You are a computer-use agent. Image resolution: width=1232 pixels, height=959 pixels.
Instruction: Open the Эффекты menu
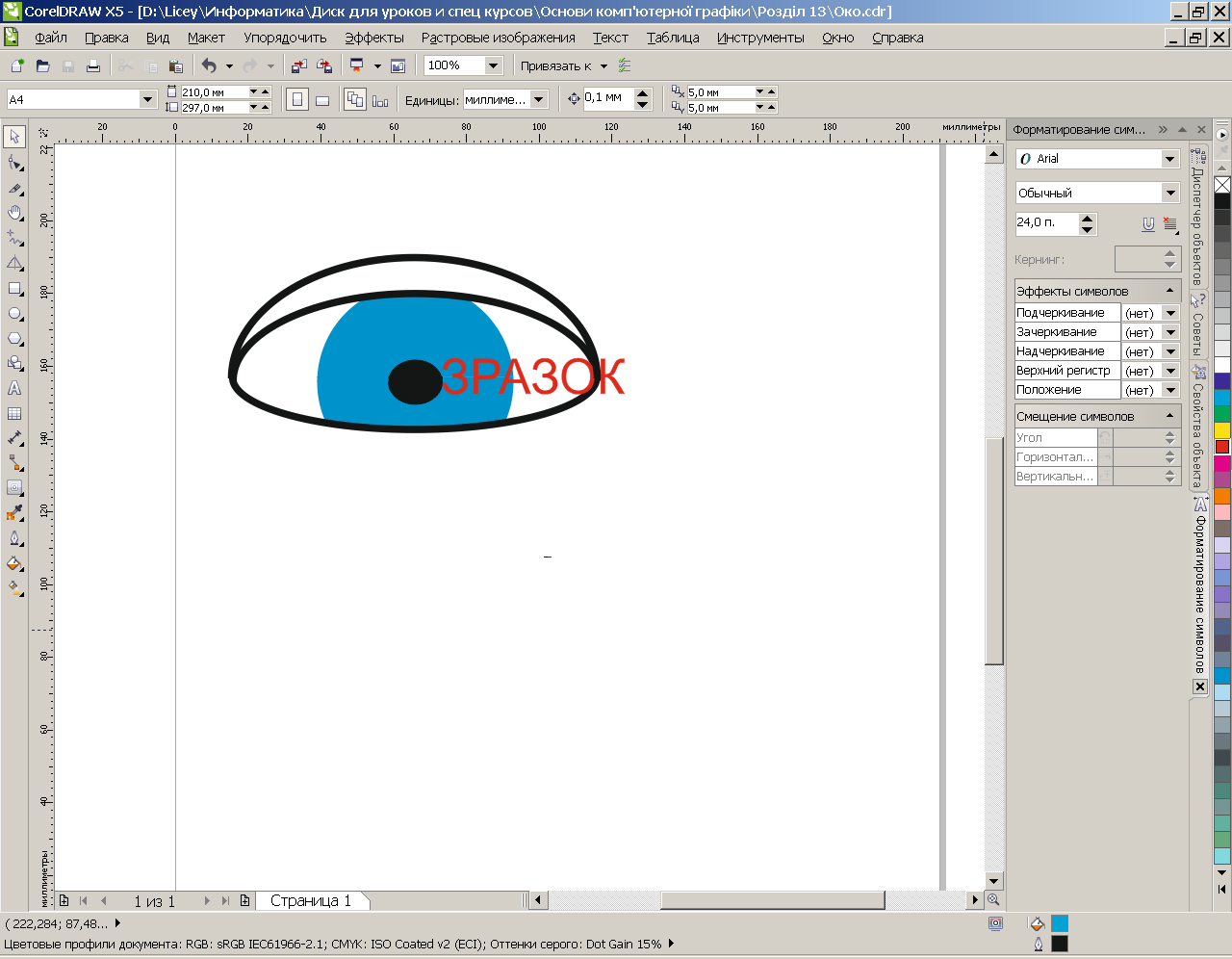click(374, 38)
